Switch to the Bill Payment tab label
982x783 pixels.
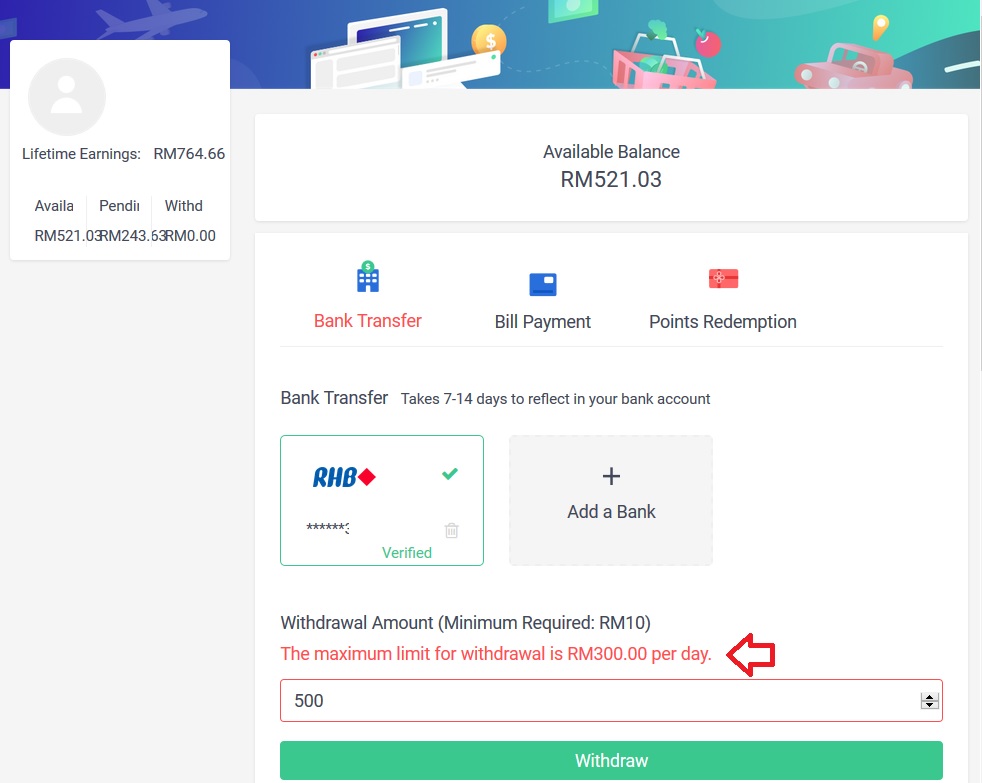[x=542, y=322]
